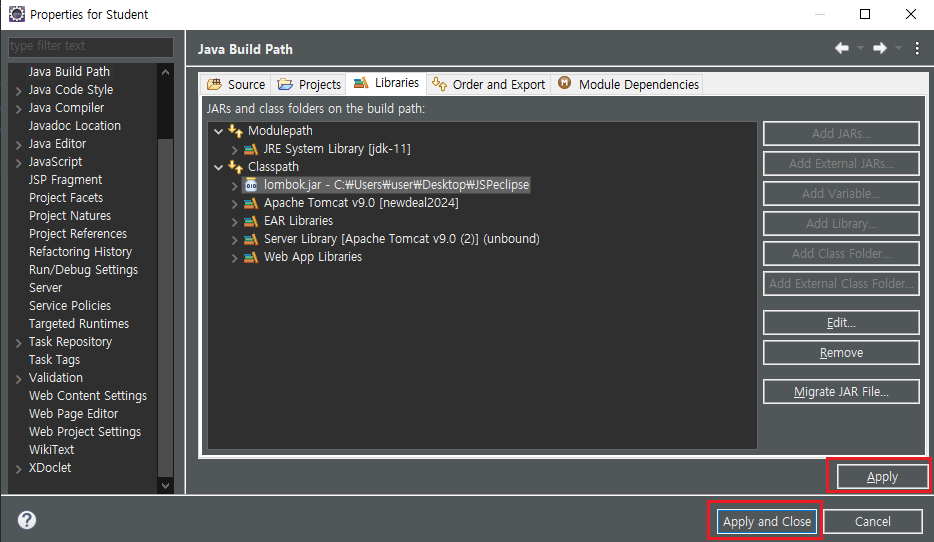Click the back navigation arrow icon
Viewport: 934px width, 542px height.
tap(842, 48)
